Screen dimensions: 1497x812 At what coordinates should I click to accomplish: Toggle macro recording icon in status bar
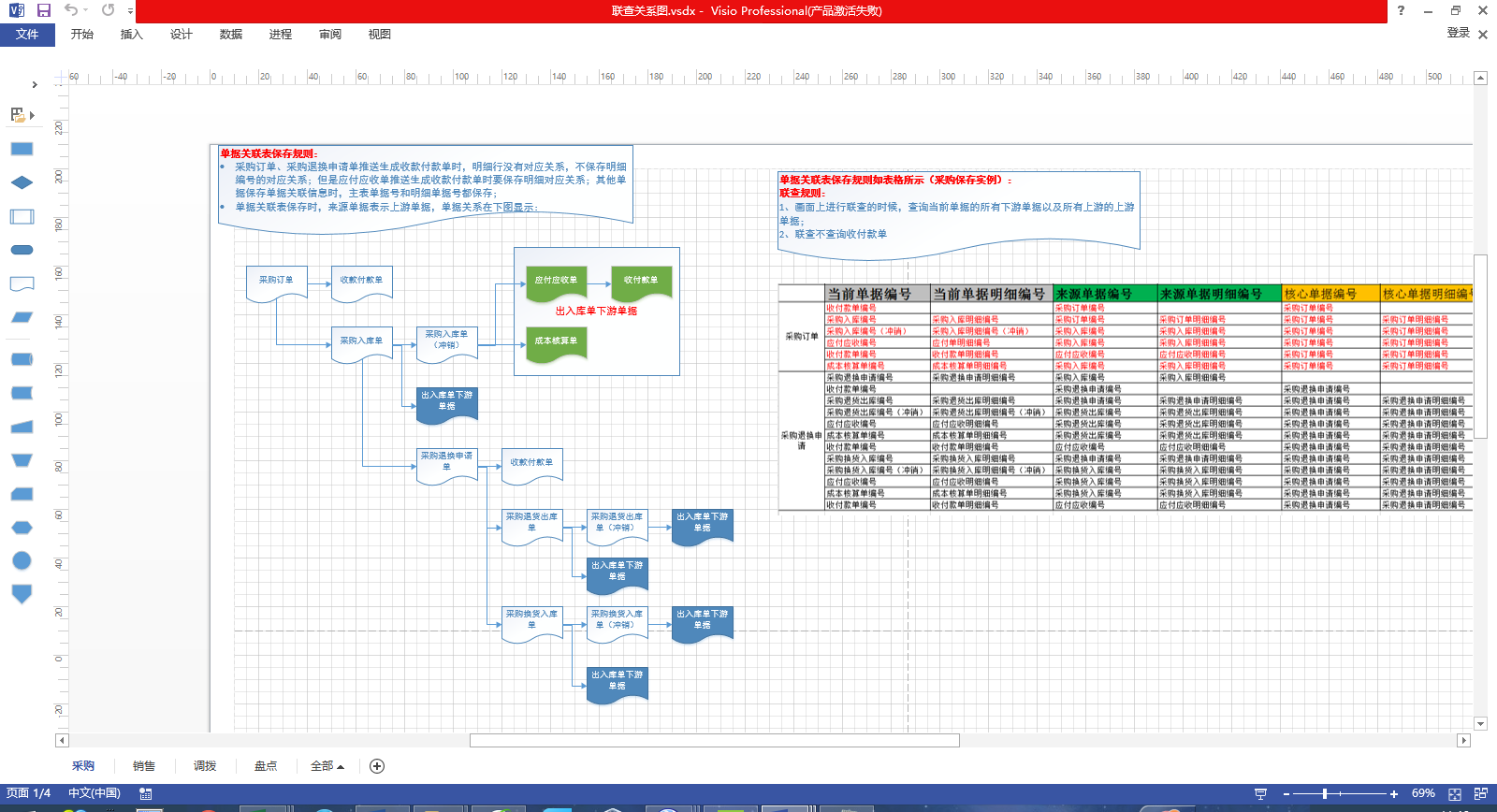(146, 793)
